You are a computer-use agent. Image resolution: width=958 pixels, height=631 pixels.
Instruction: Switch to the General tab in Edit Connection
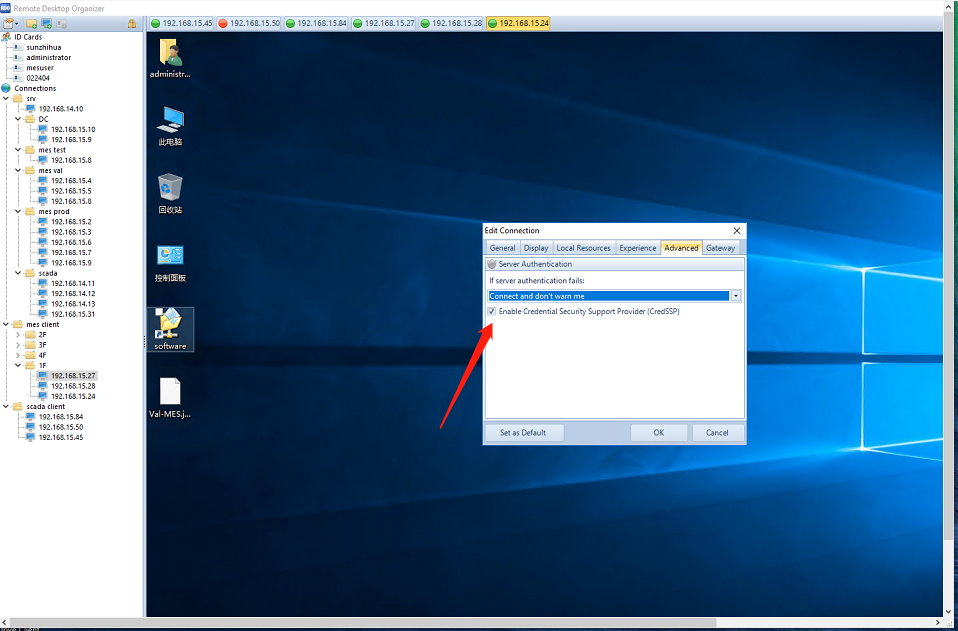[502, 248]
